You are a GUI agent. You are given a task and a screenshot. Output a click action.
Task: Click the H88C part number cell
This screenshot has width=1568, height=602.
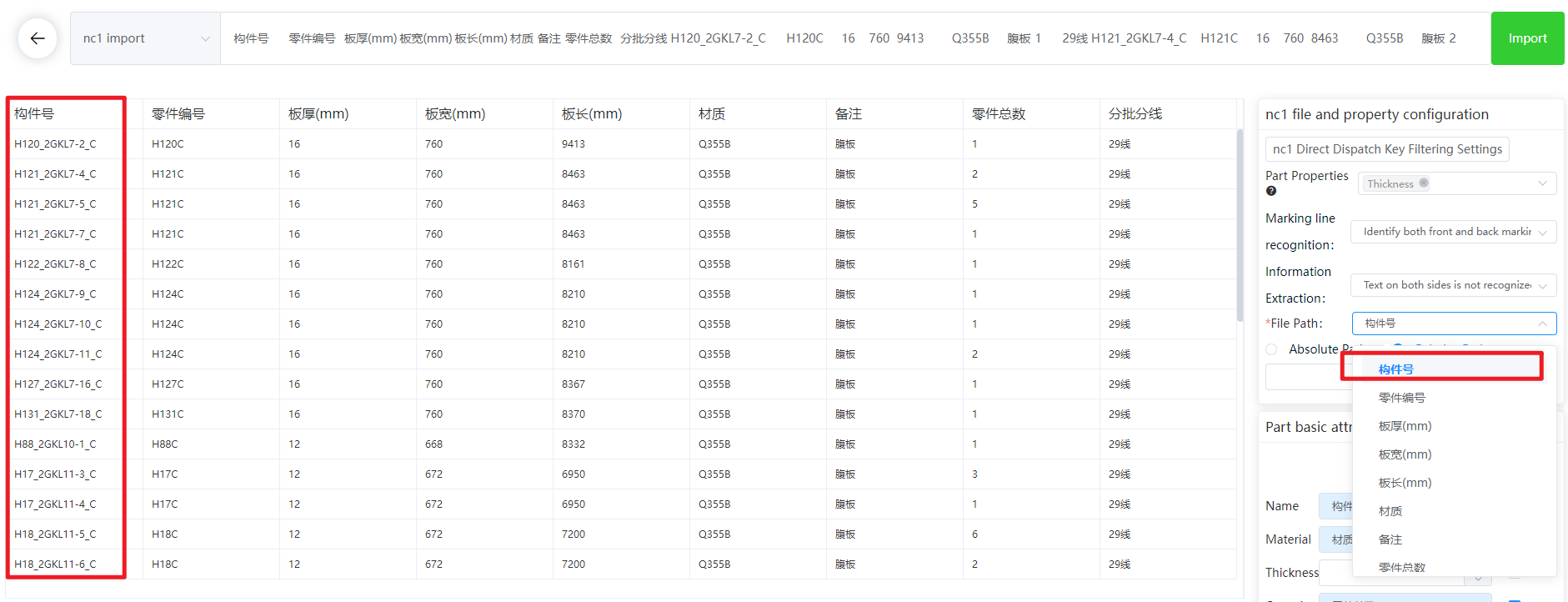pos(211,444)
